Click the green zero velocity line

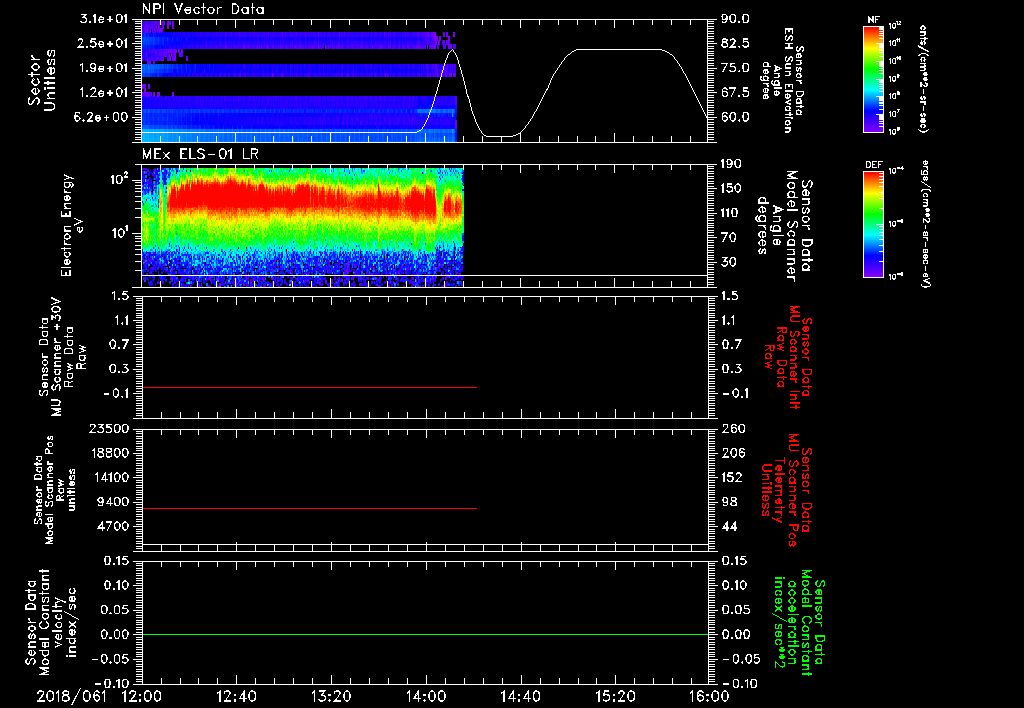point(425,634)
